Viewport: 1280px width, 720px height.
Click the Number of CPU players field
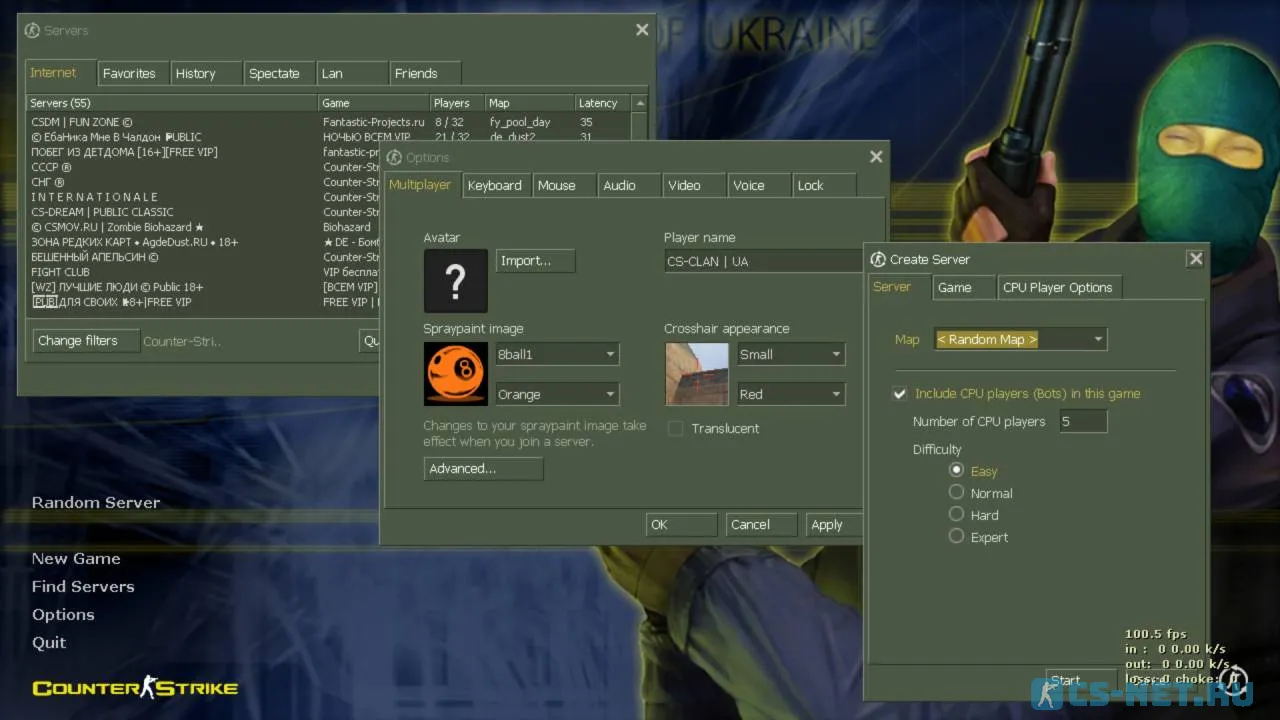(x=1082, y=421)
